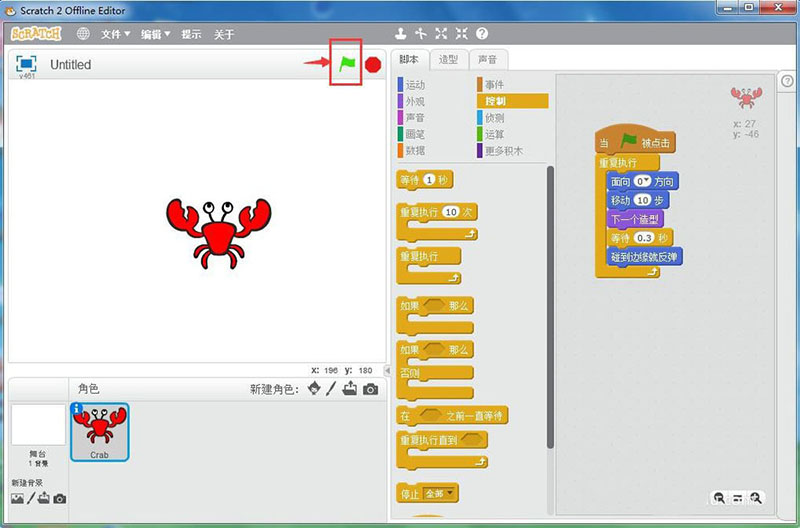
Task: Zoom in the scripts area
Action: 756,497
